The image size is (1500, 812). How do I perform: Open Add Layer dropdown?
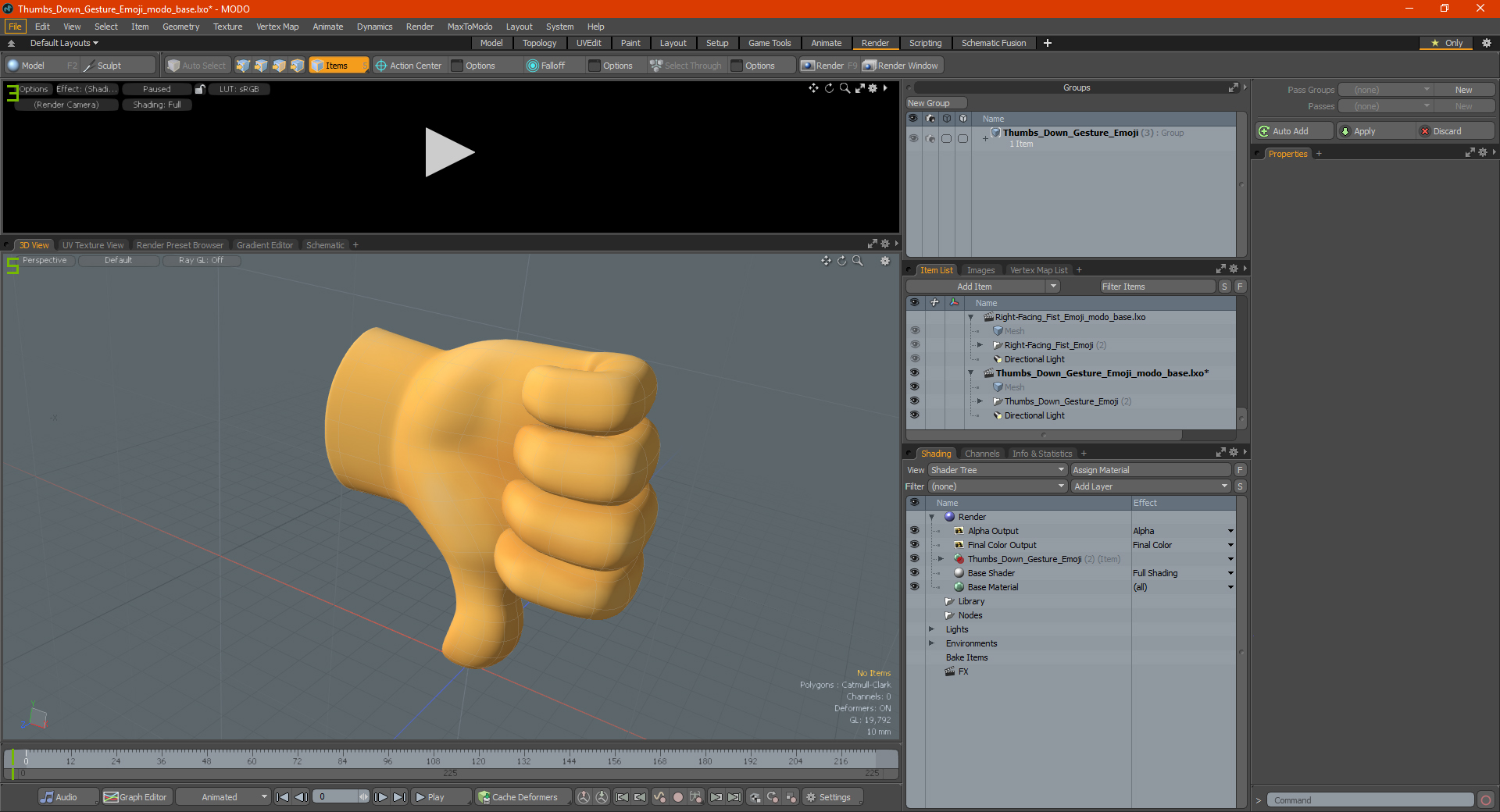[x=1151, y=486]
